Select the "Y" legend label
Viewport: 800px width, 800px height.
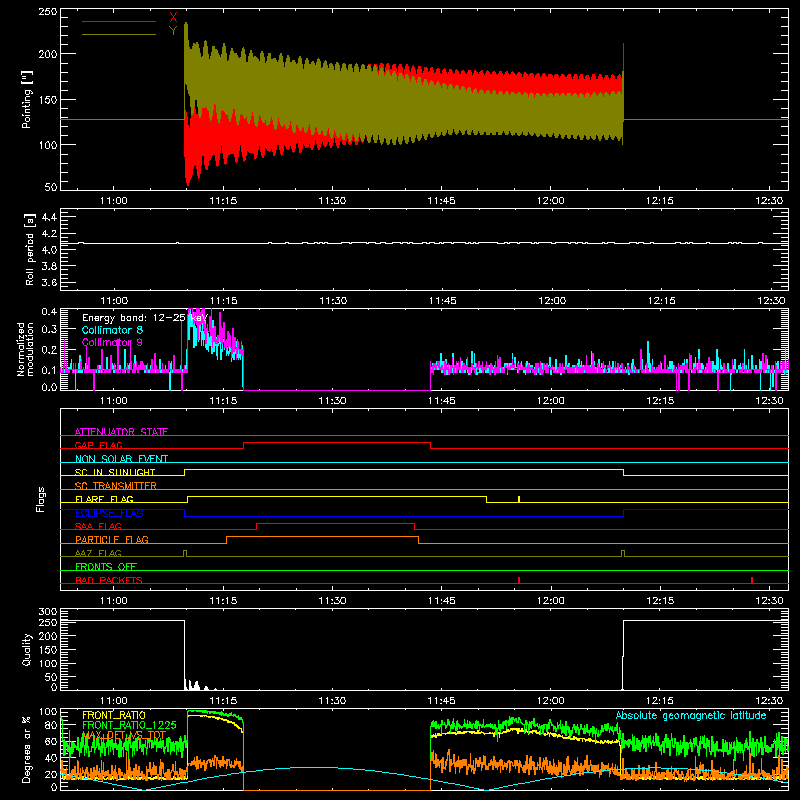coord(173,31)
